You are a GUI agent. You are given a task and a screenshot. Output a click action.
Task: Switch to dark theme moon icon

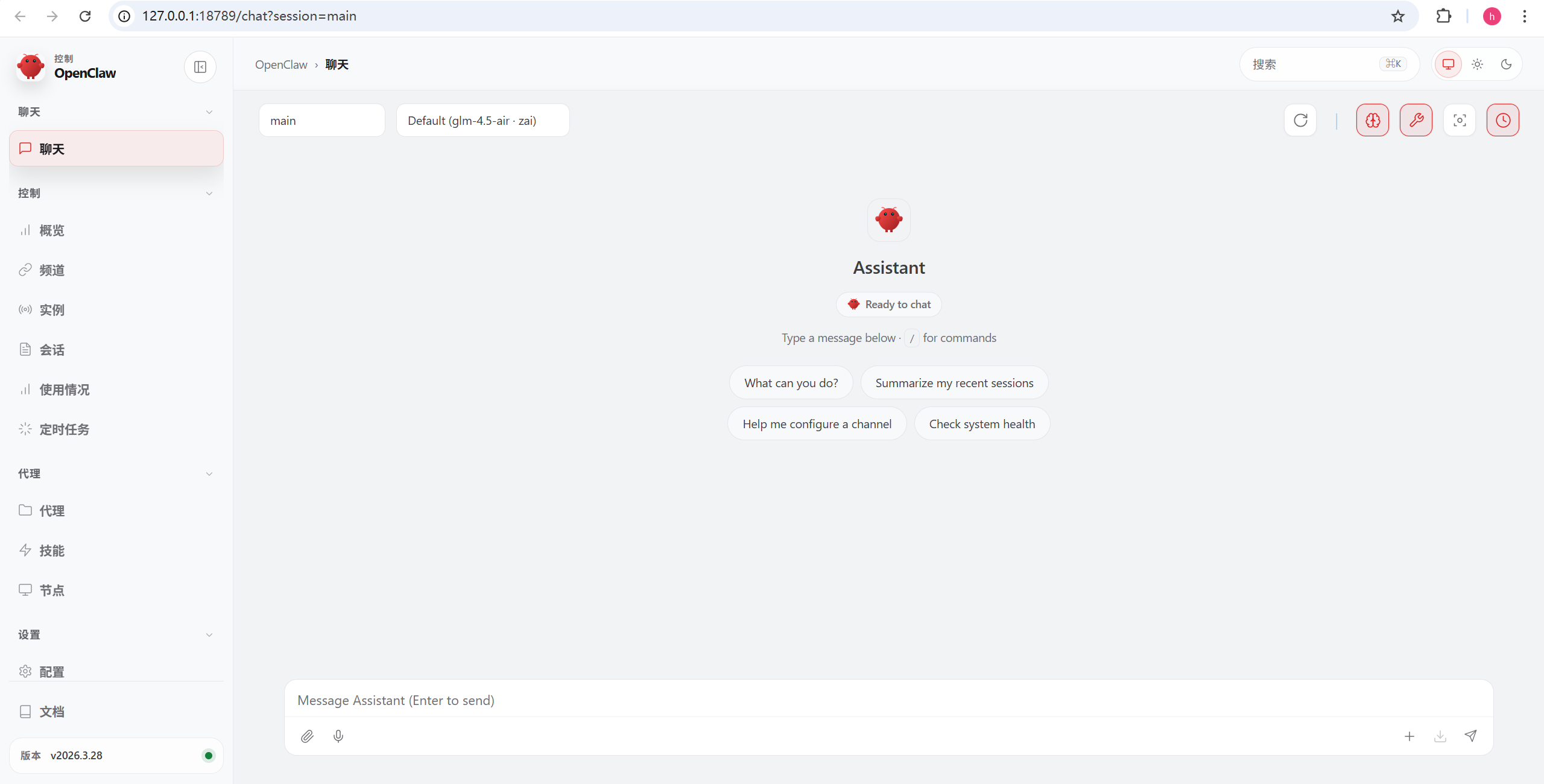(1506, 64)
